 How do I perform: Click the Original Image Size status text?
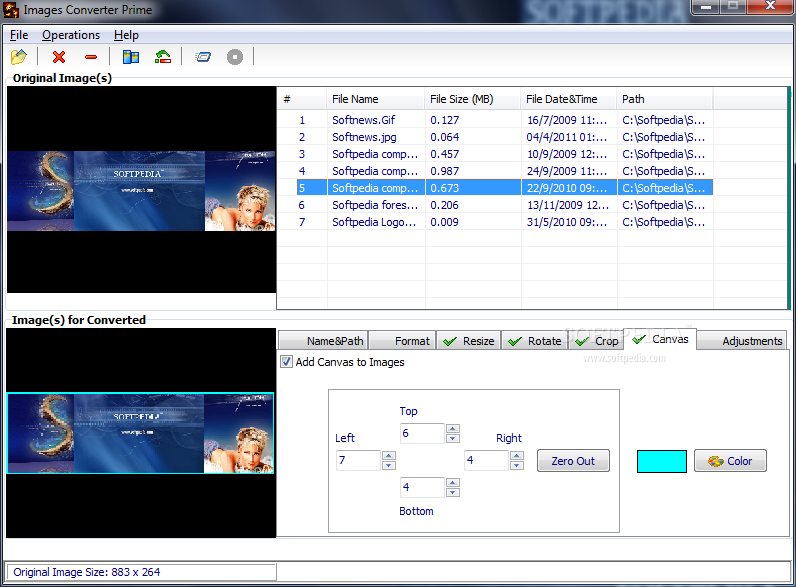point(87,572)
